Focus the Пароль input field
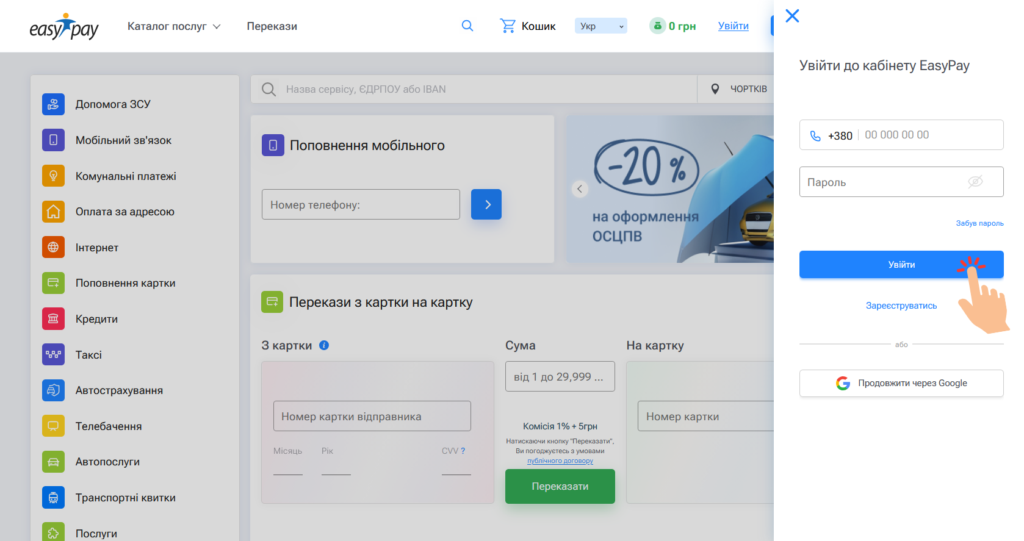This screenshot has width=1024, height=541. (880, 182)
